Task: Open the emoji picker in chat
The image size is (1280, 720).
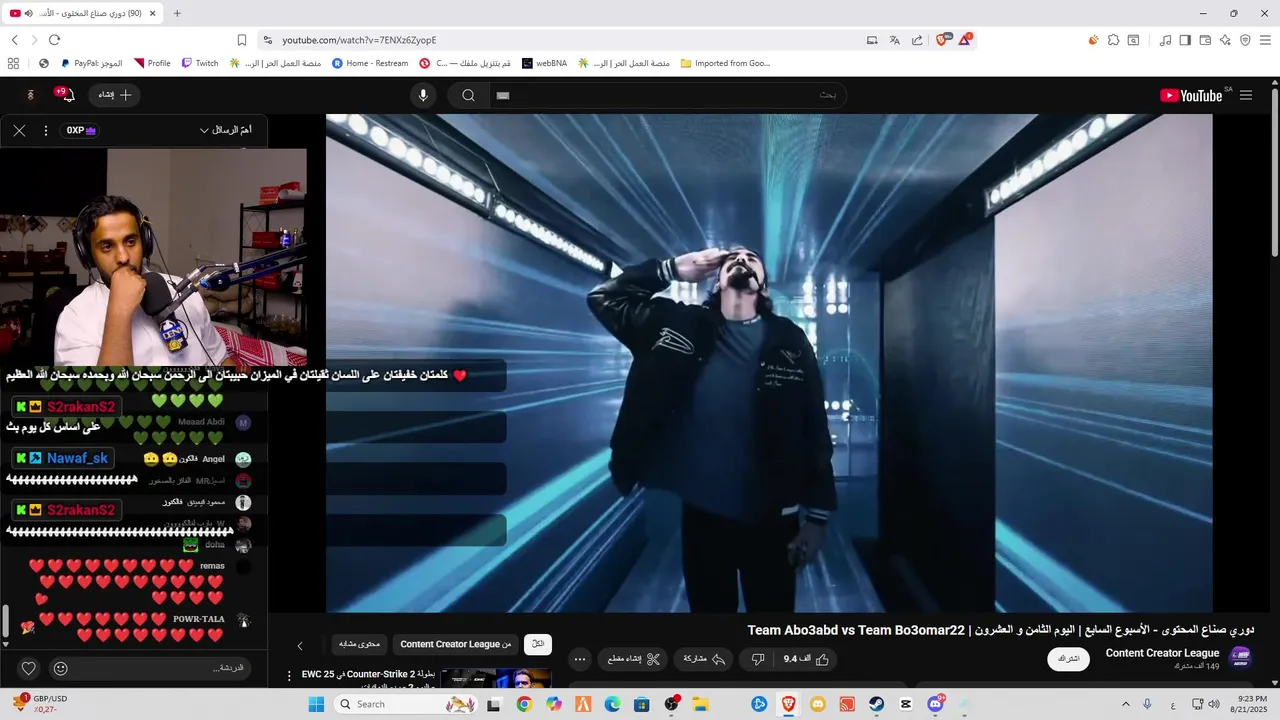Action: point(60,668)
